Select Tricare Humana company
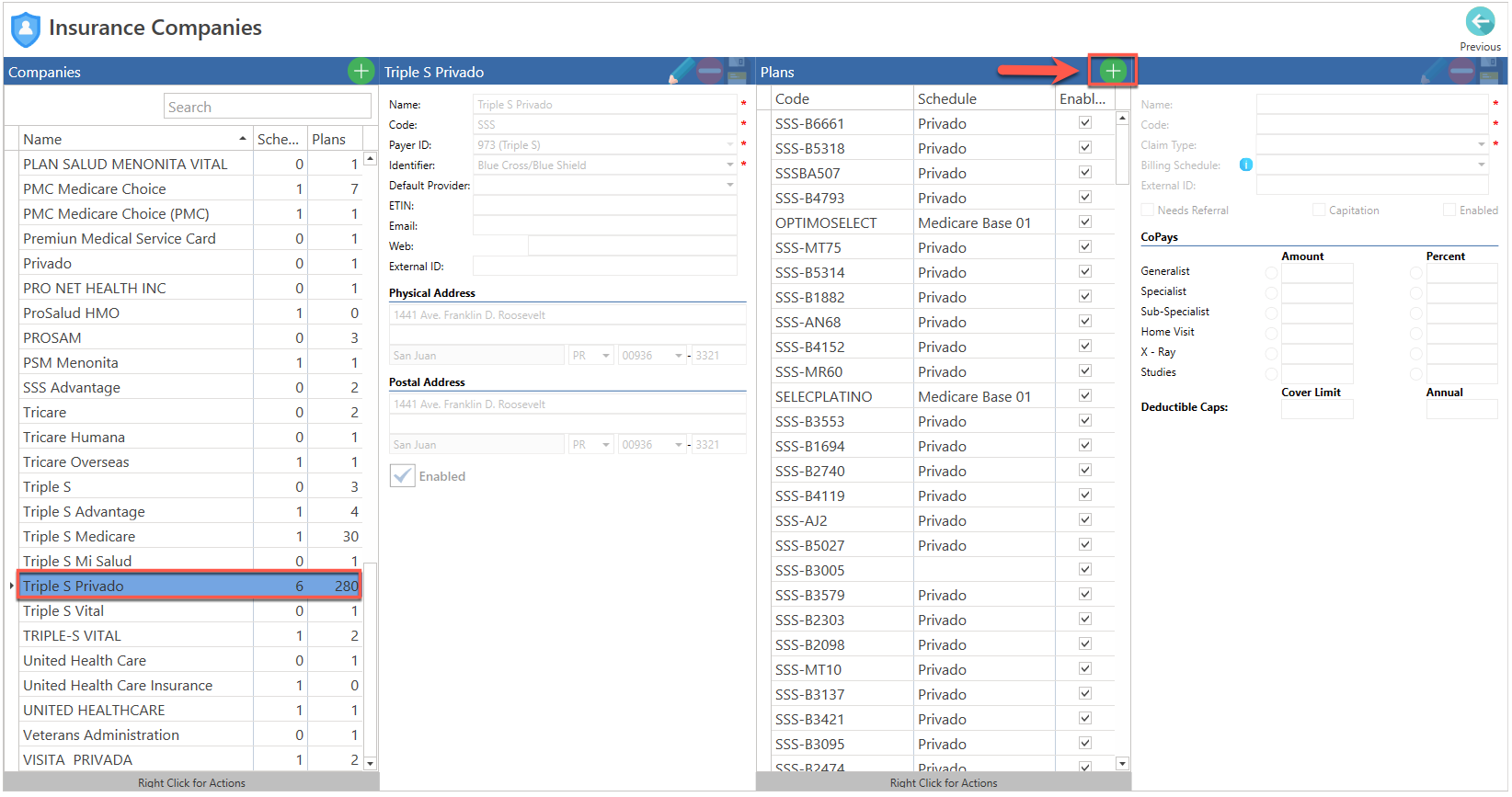Viewport: 1512px width, 797px height. 189,437
